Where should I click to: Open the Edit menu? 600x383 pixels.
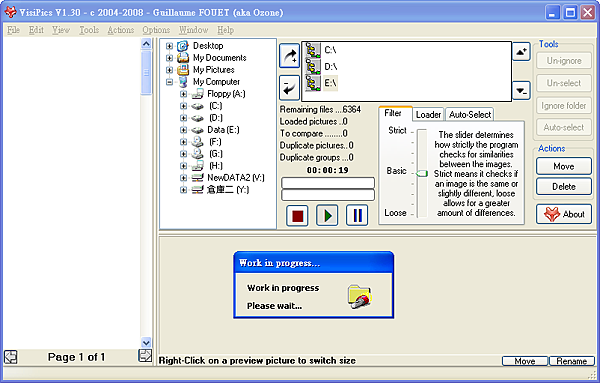[36, 30]
